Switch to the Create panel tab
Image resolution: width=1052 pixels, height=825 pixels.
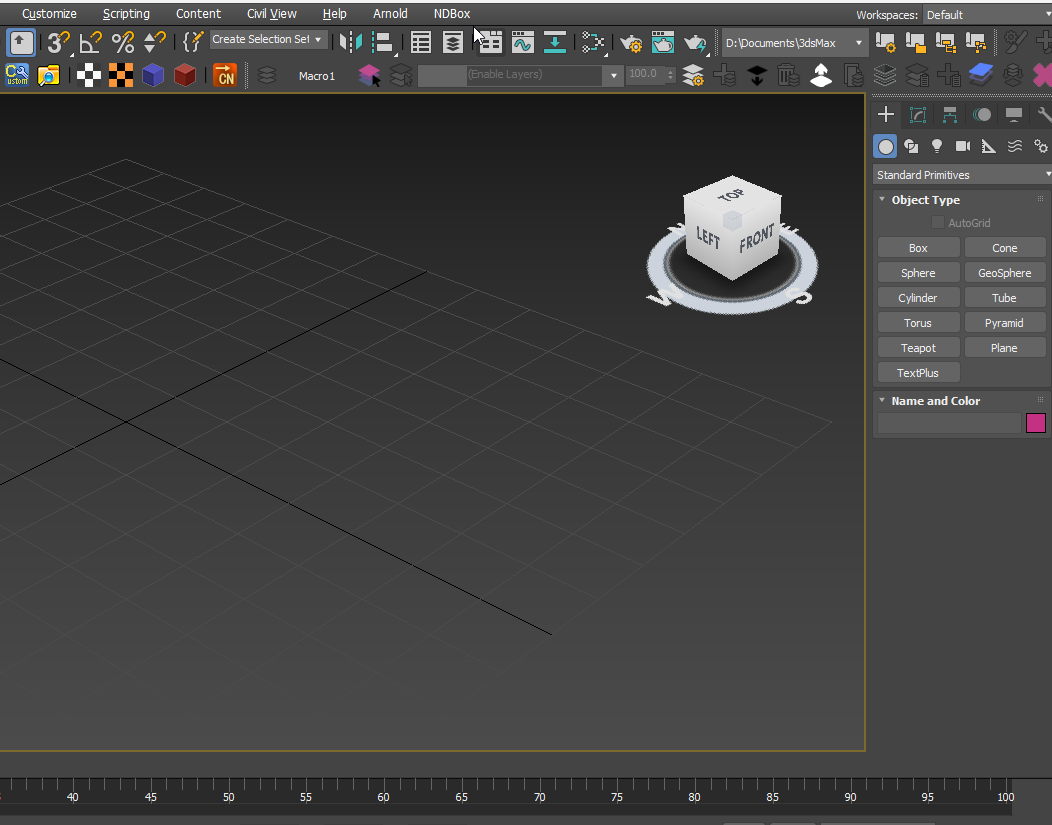point(886,115)
